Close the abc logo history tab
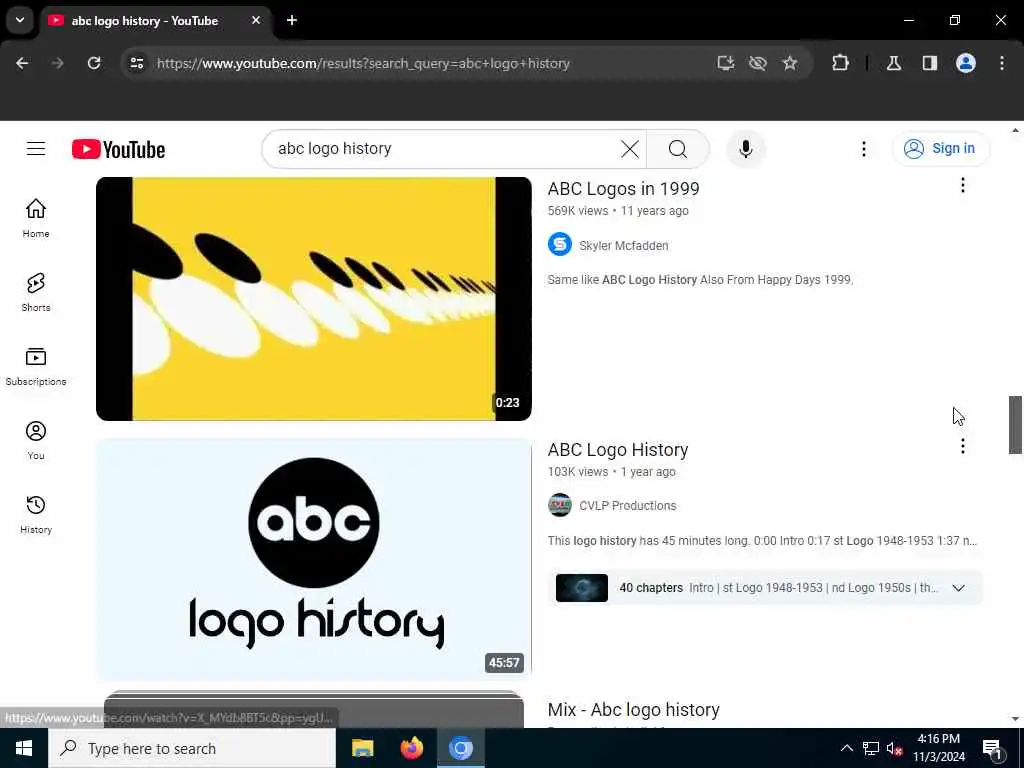This screenshot has width=1024, height=768. [256, 20]
